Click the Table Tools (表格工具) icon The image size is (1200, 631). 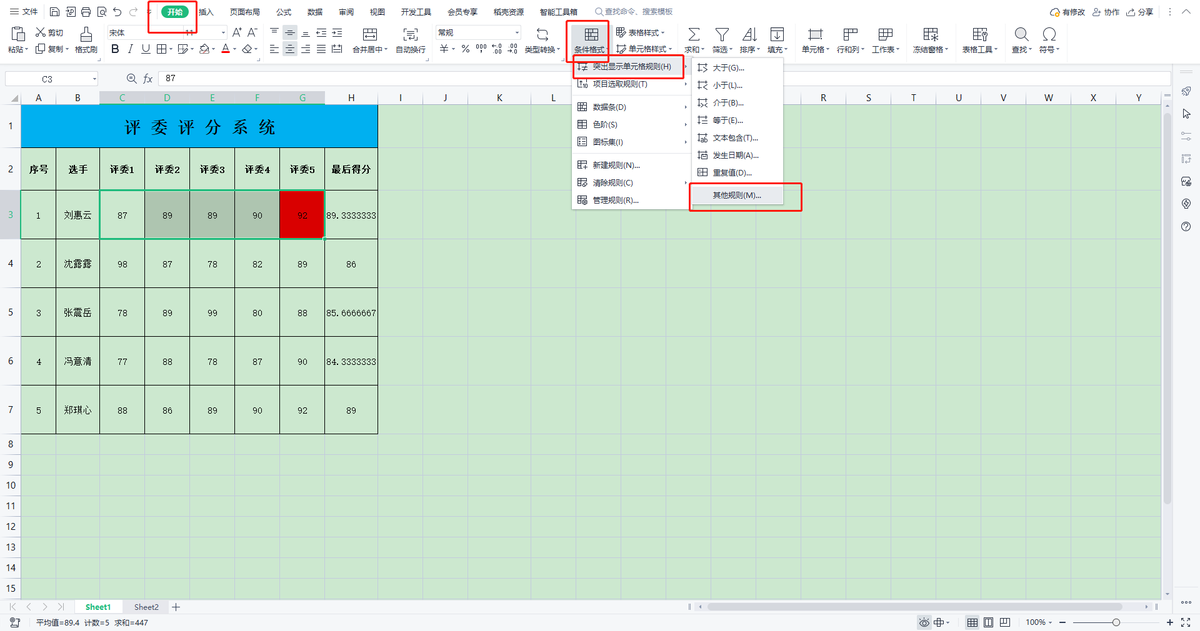click(x=979, y=33)
